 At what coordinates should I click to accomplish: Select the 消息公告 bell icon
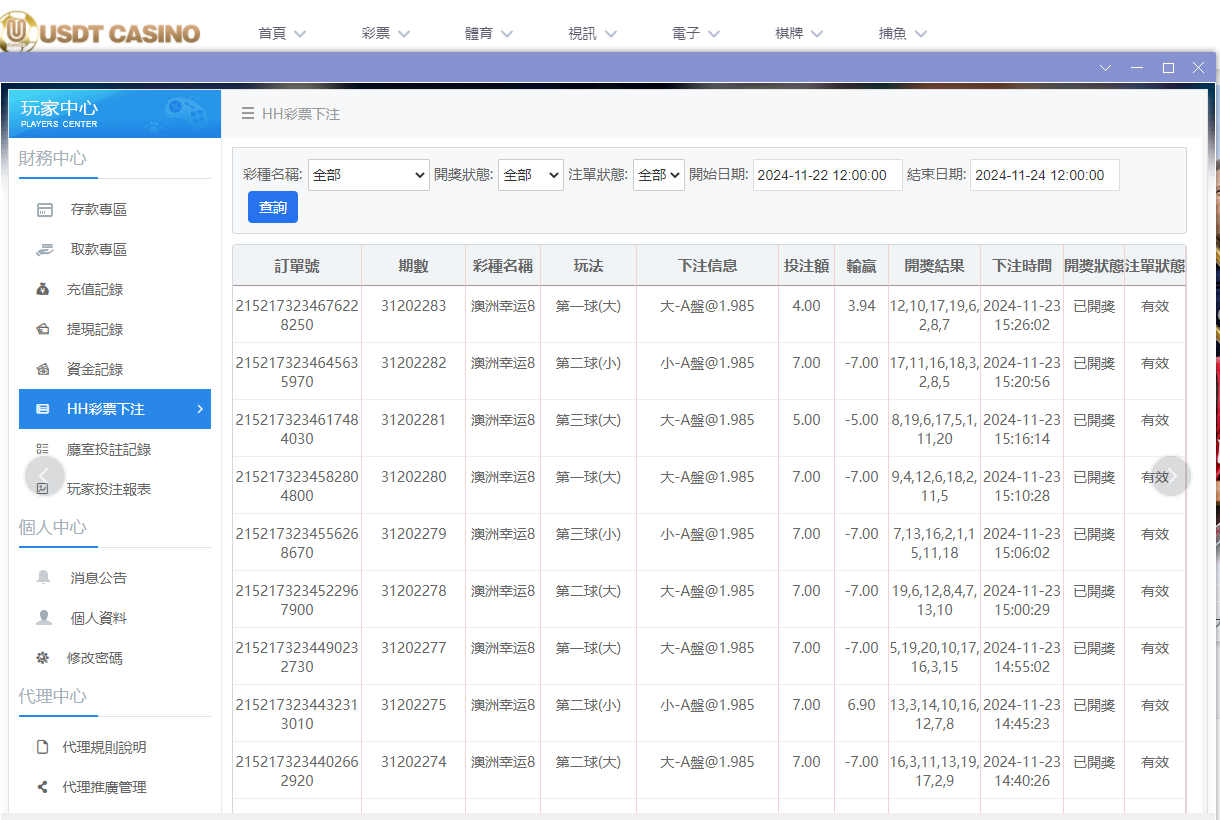42,577
